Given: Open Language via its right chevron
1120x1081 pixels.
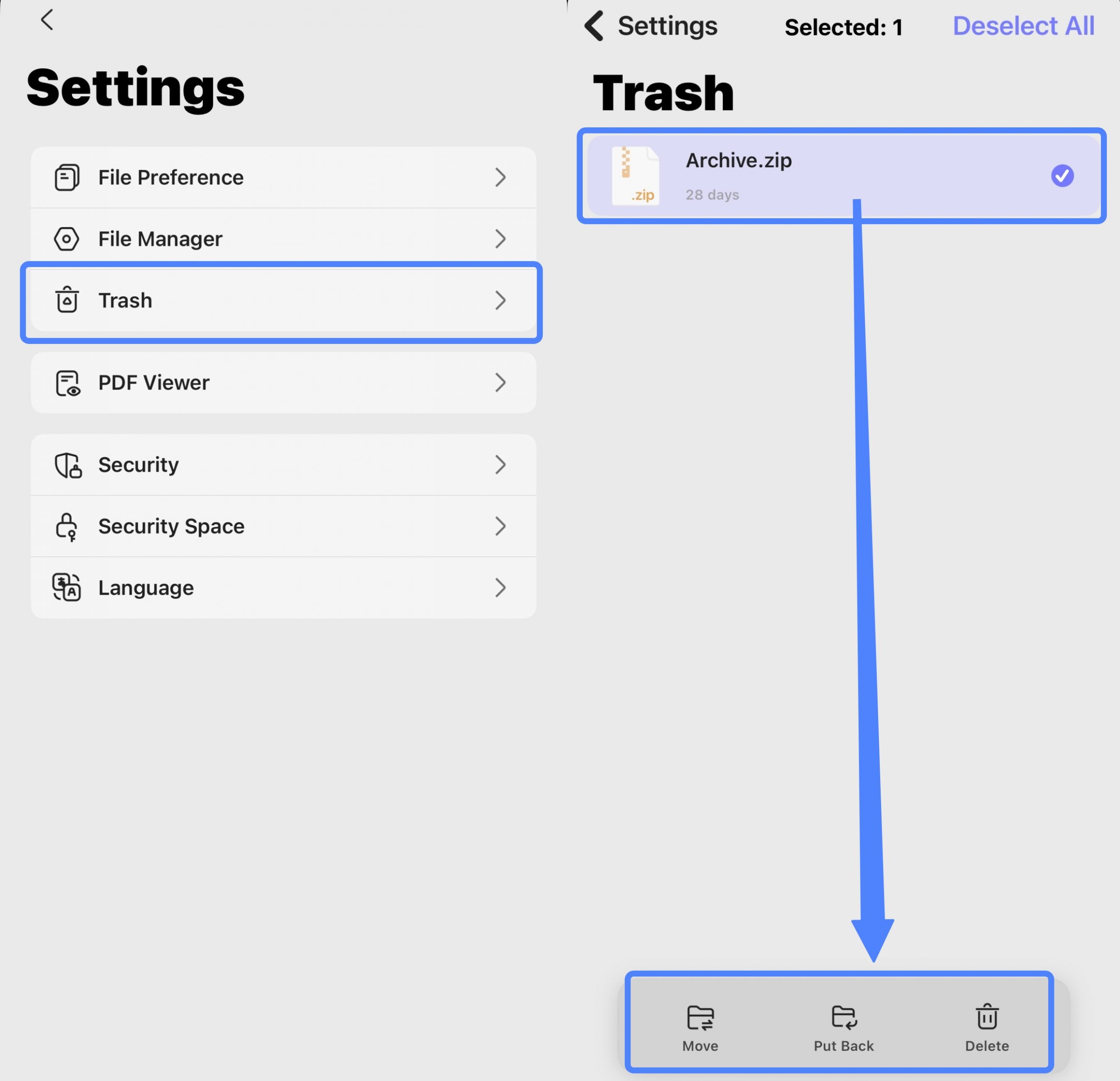Looking at the screenshot, I should [x=500, y=588].
